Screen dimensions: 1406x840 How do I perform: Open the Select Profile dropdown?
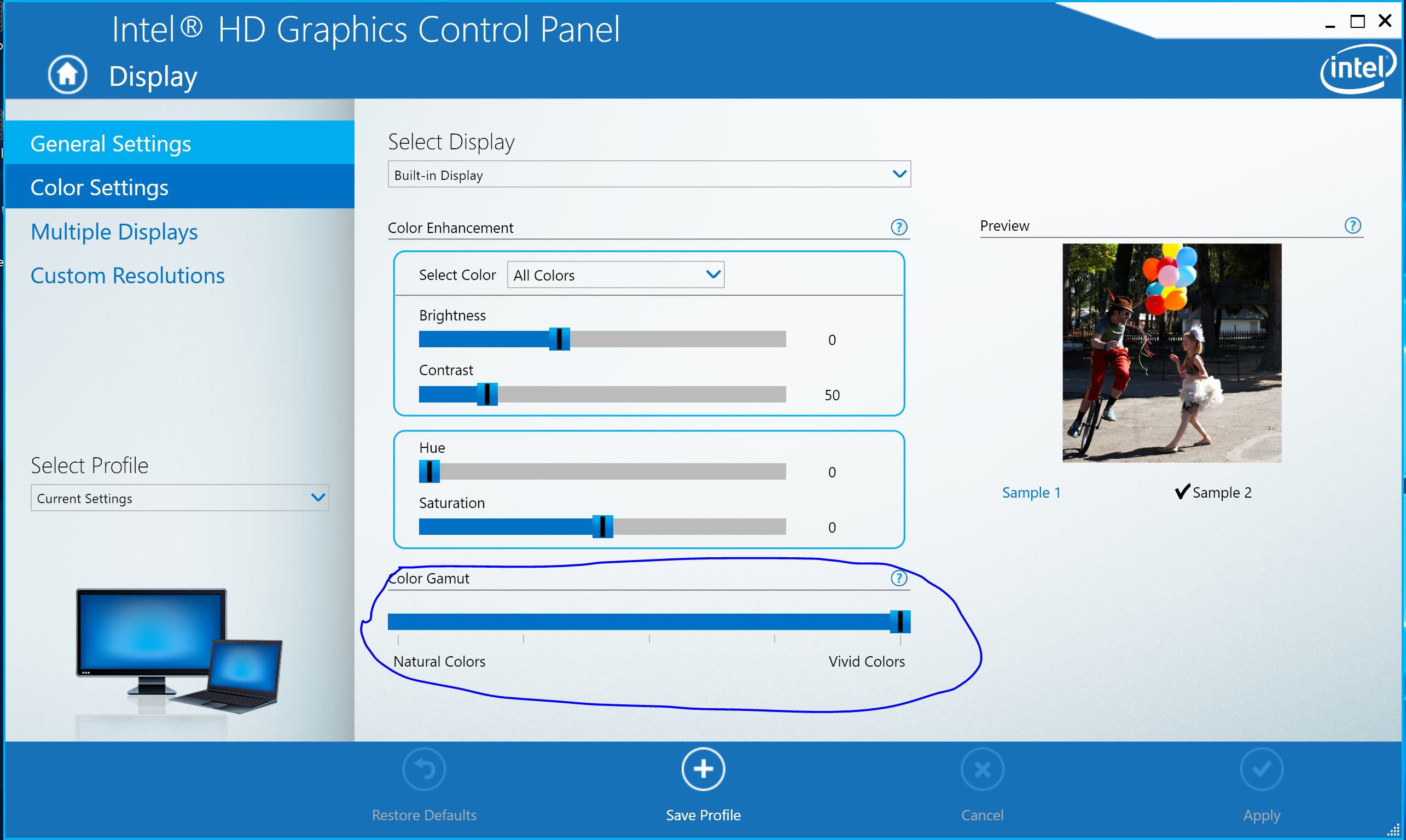179,498
